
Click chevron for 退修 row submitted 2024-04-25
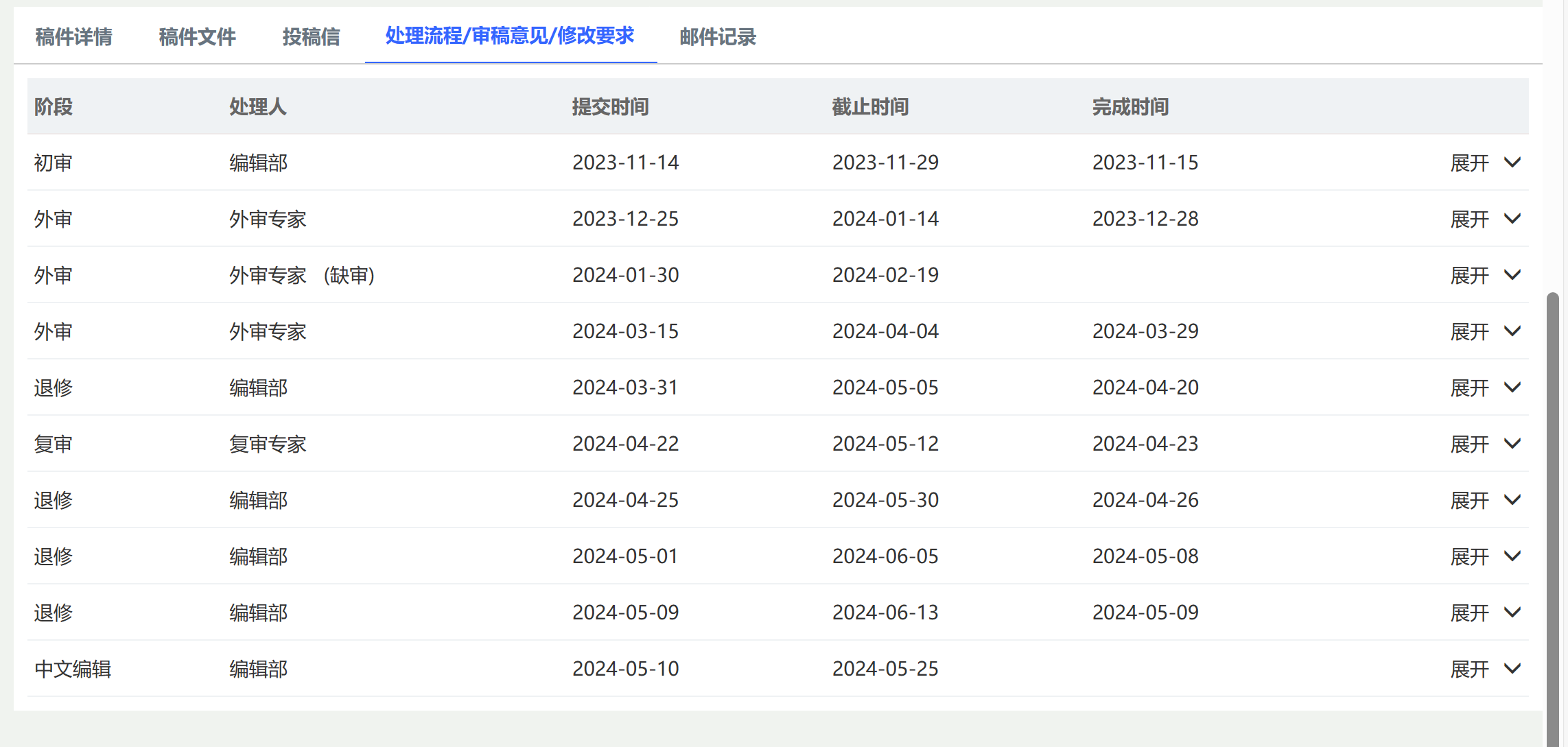(x=1512, y=500)
